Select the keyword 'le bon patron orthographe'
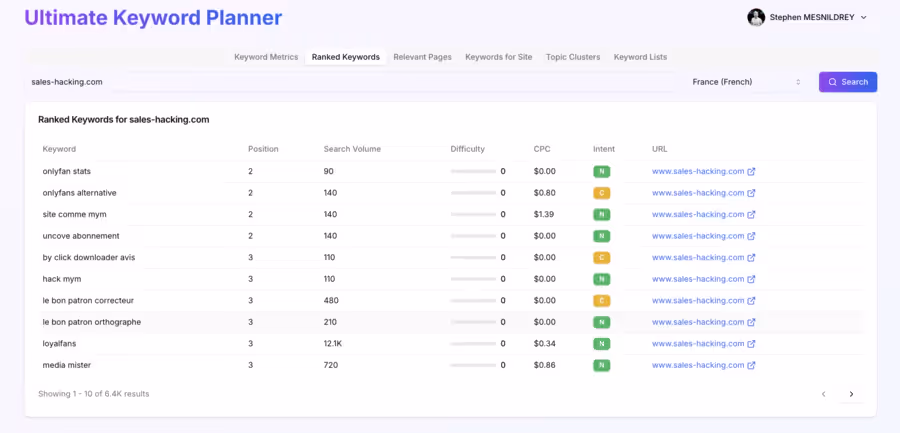This screenshot has height=433, width=900. [92, 322]
